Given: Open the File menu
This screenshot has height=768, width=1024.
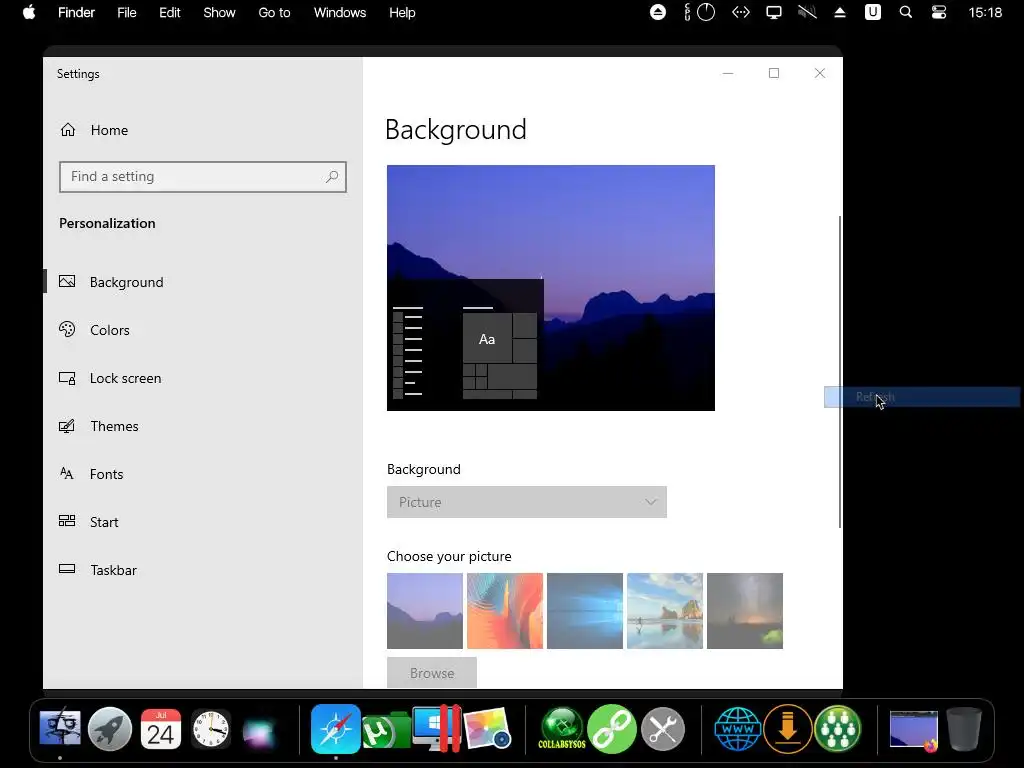Looking at the screenshot, I should (127, 12).
